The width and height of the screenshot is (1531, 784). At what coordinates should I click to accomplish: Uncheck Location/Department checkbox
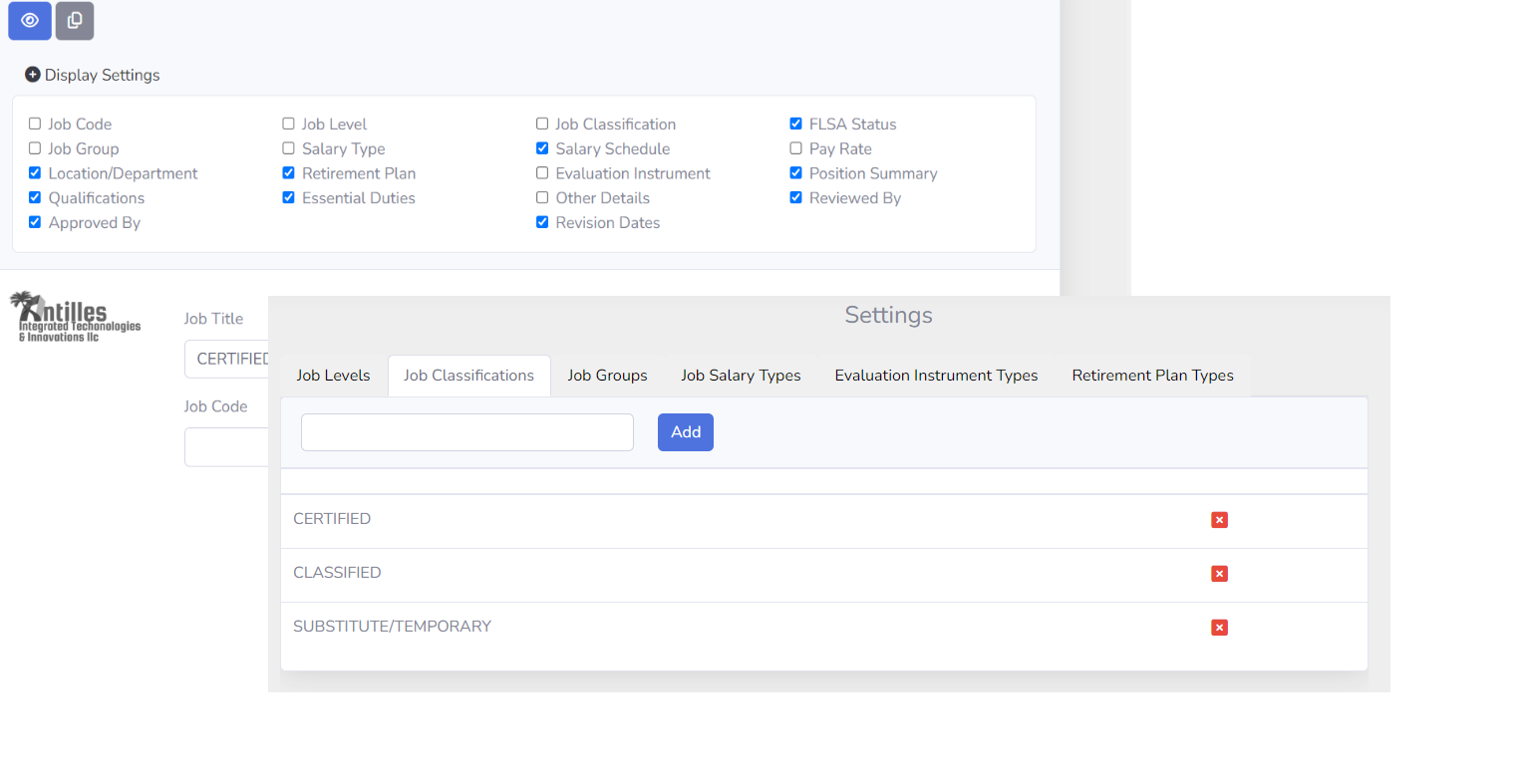pyautogui.click(x=35, y=173)
